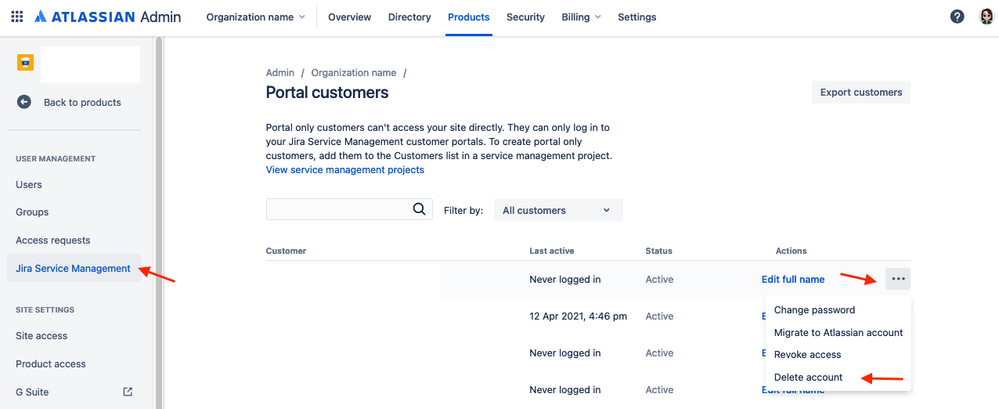The image size is (999, 409).
Task: Expand the Organization name dropdown
Action: 255,17
